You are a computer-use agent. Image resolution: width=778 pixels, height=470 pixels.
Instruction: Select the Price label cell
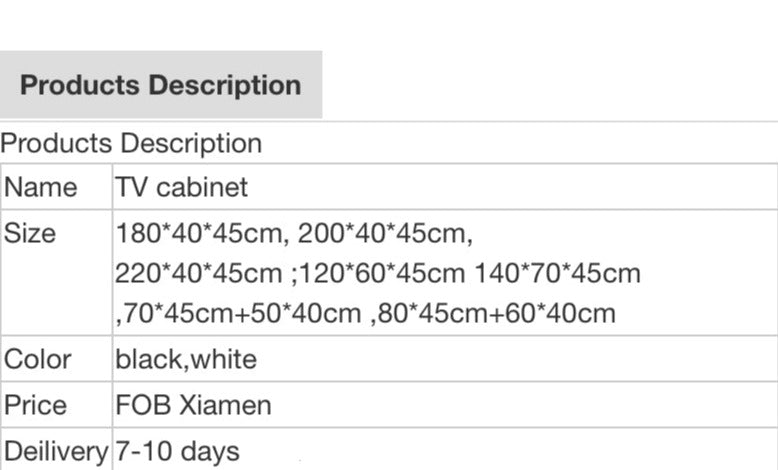click(36, 406)
